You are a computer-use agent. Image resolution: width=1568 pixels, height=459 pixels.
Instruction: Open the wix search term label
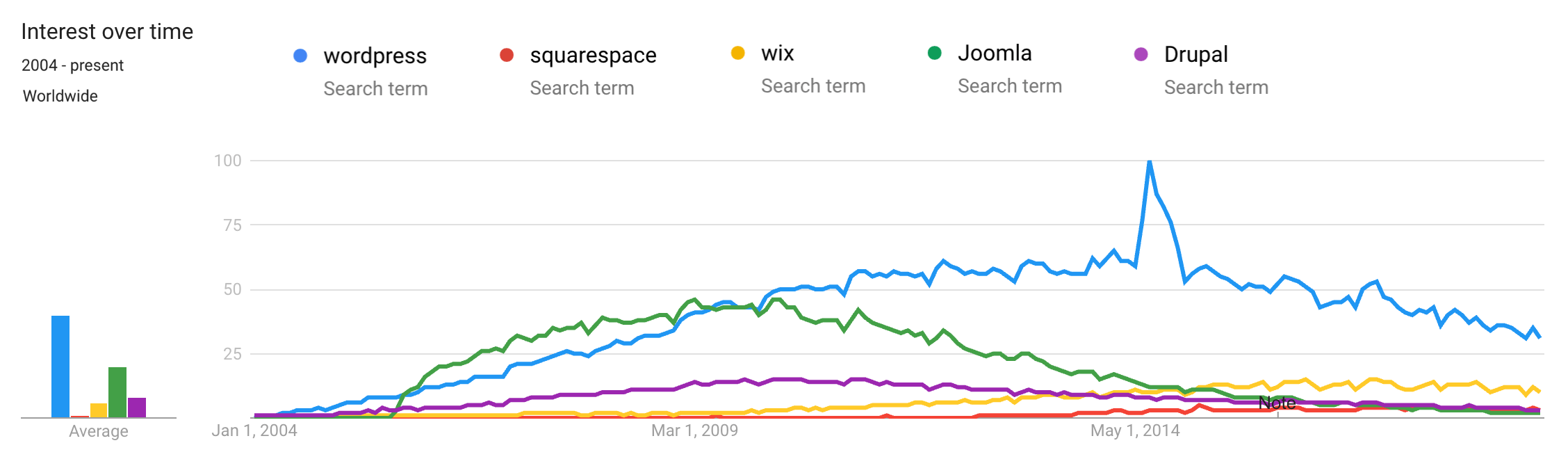tap(777, 53)
